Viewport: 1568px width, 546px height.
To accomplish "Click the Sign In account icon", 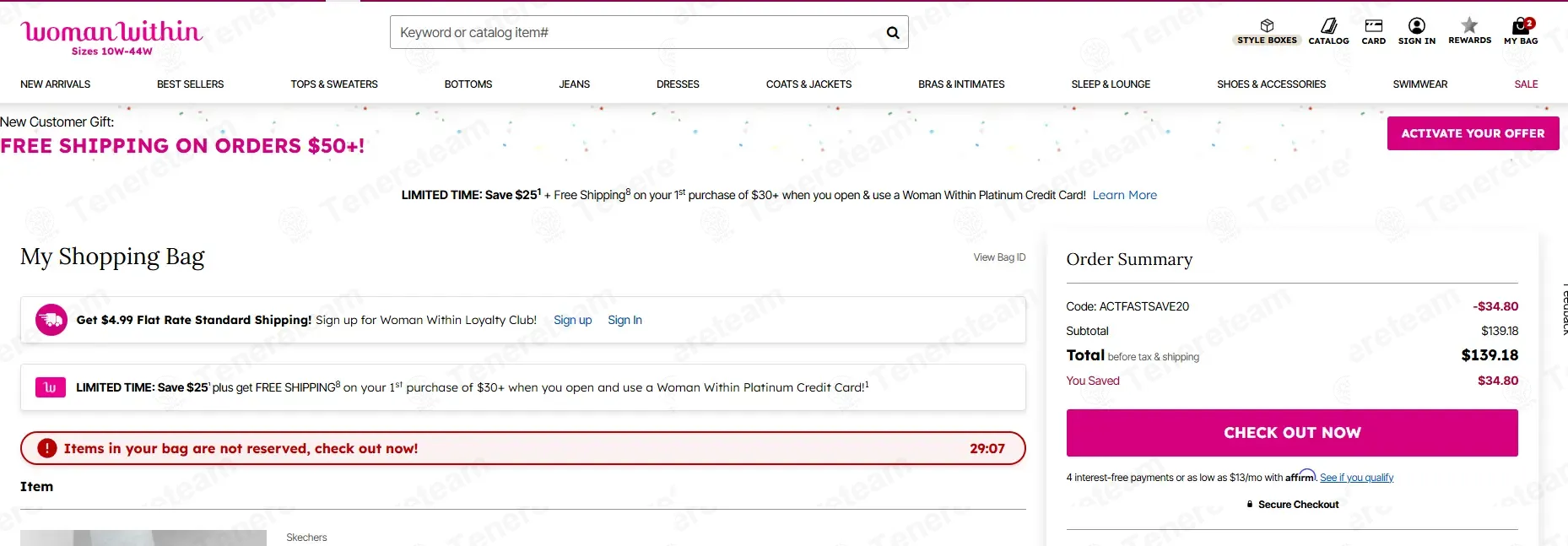I will (1416, 32).
